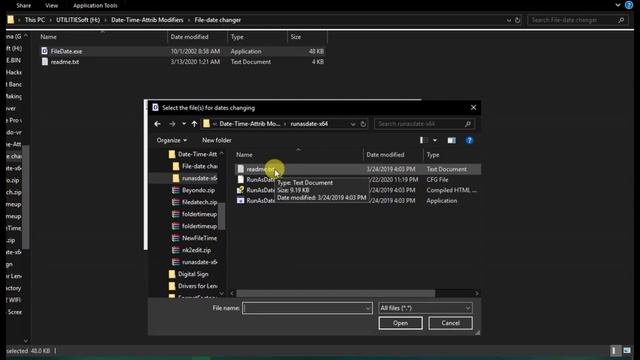This screenshot has width=640, height=360.
Task: Click UTILITIESoft (H:) breadcrumb in Explorer
Action: tap(78, 20)
